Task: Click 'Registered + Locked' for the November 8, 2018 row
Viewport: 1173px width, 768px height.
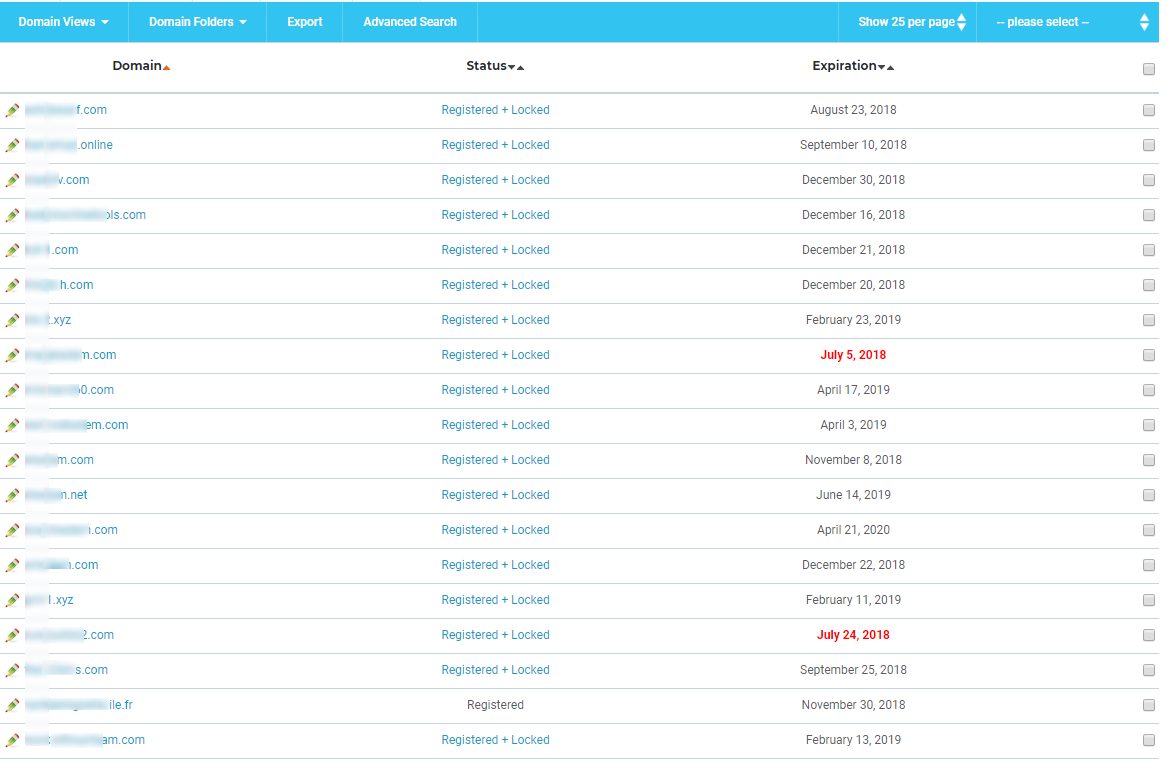Action: point(495,460)
